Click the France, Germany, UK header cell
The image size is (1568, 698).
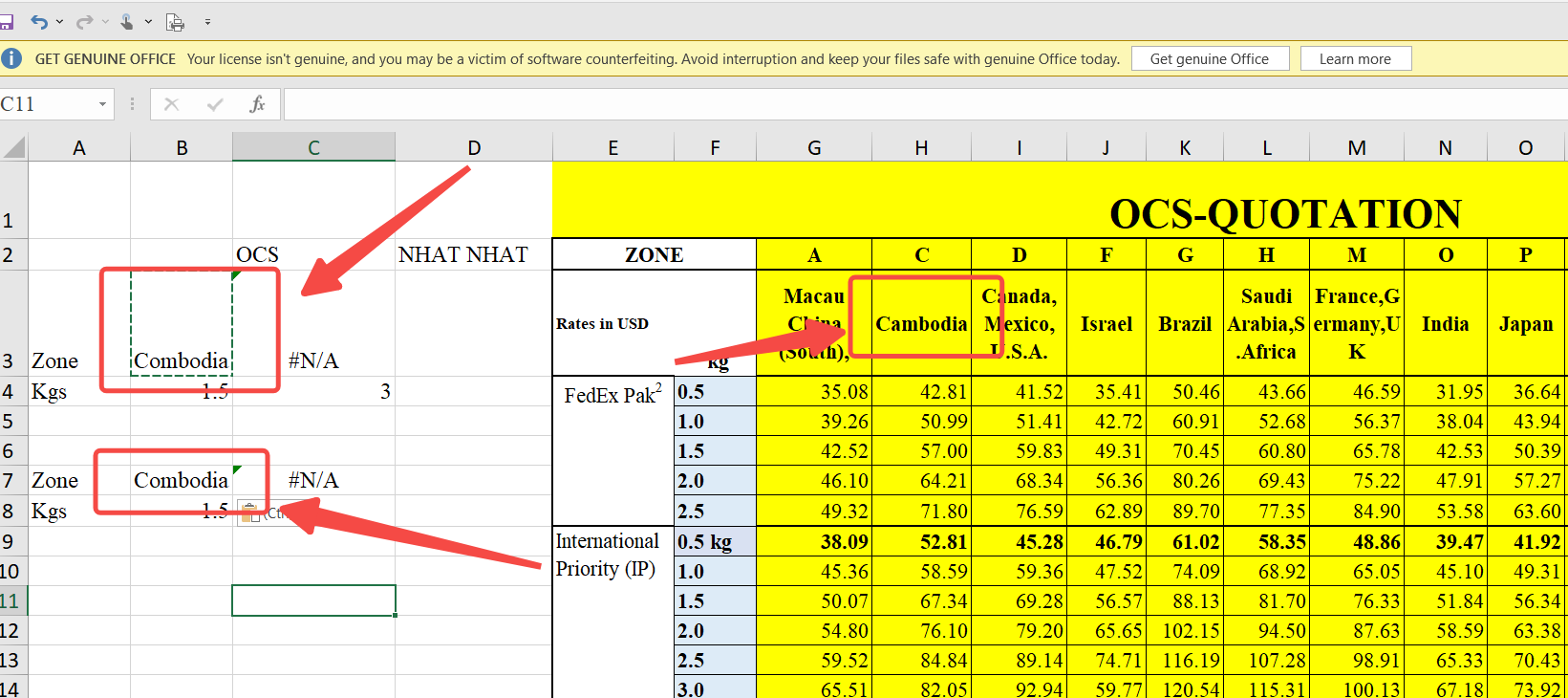(1357, 323)
